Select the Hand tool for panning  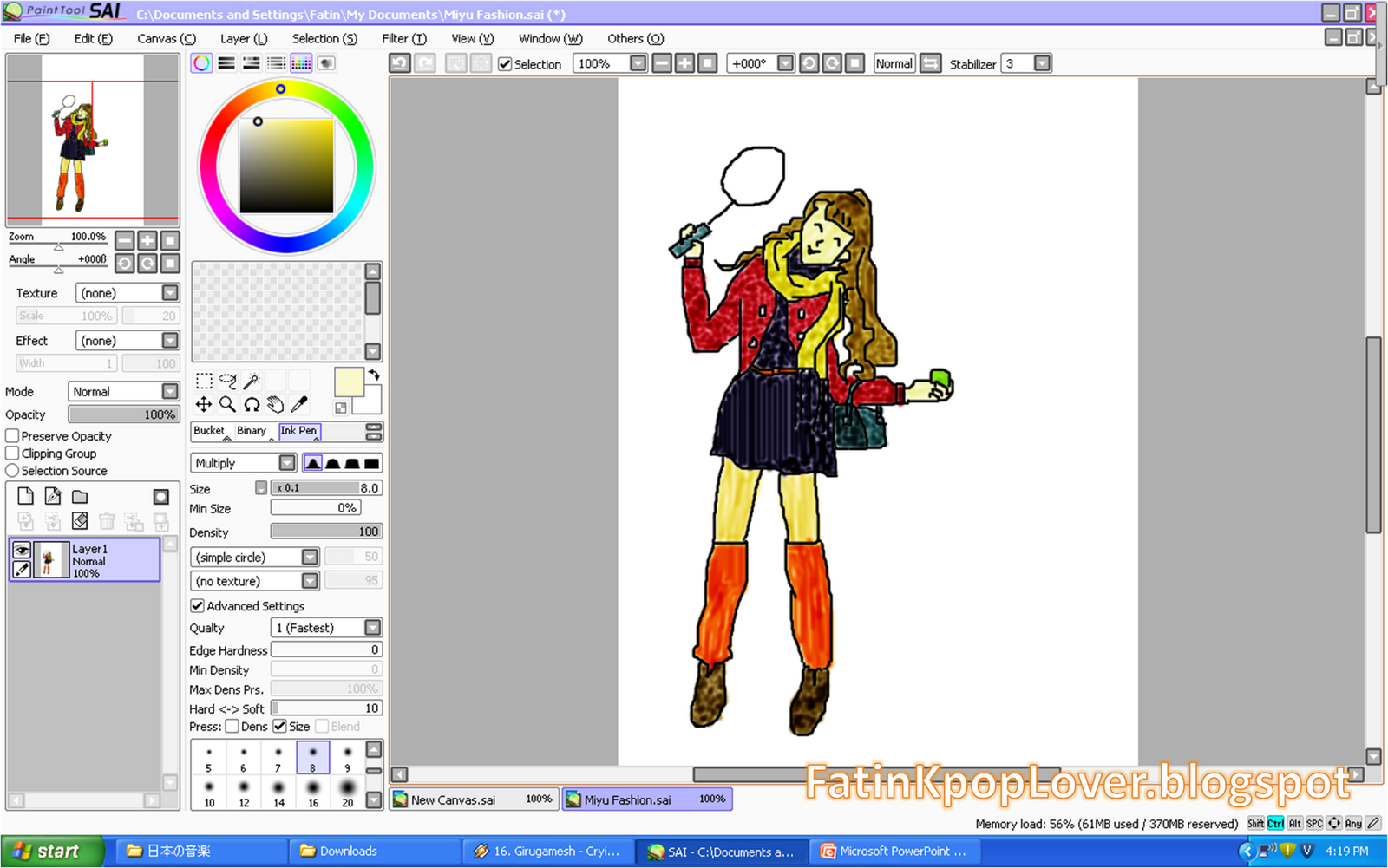275,403
